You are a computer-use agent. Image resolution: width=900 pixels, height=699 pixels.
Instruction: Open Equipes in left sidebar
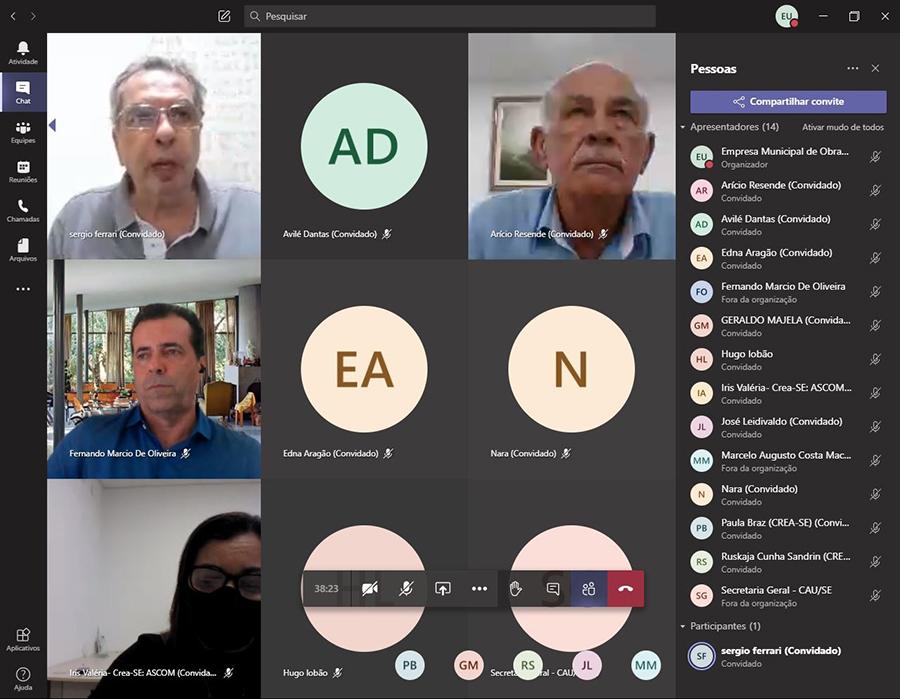(23, 132)
